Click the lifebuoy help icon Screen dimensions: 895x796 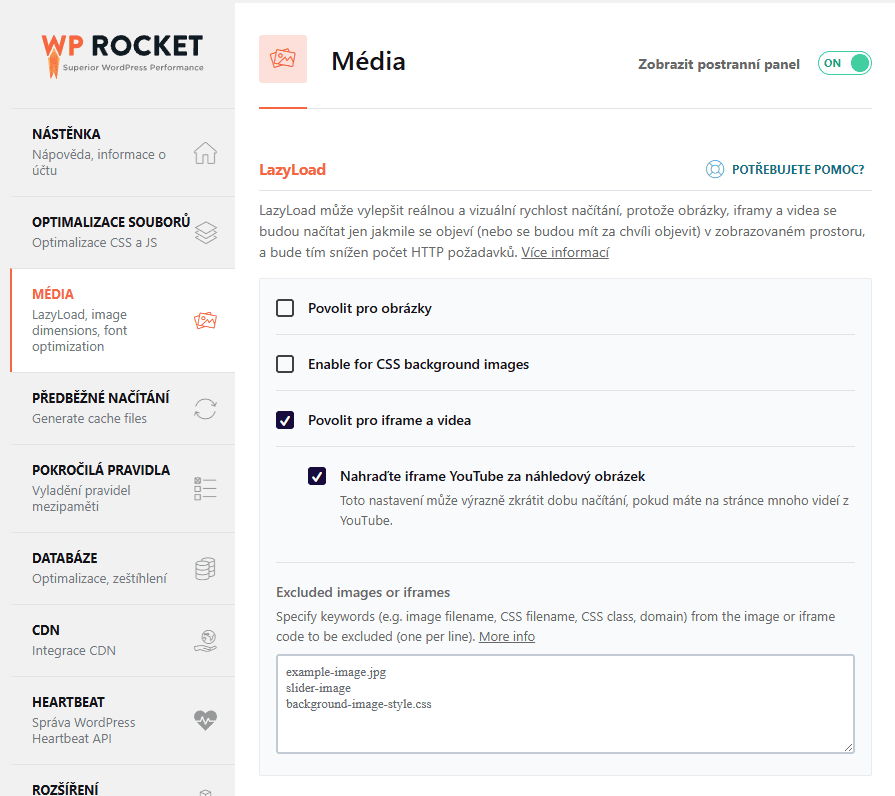pos(715,169)
